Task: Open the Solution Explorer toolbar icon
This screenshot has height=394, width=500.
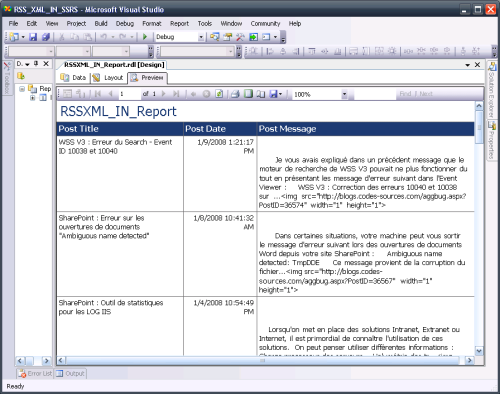Action: pos(214,37)
